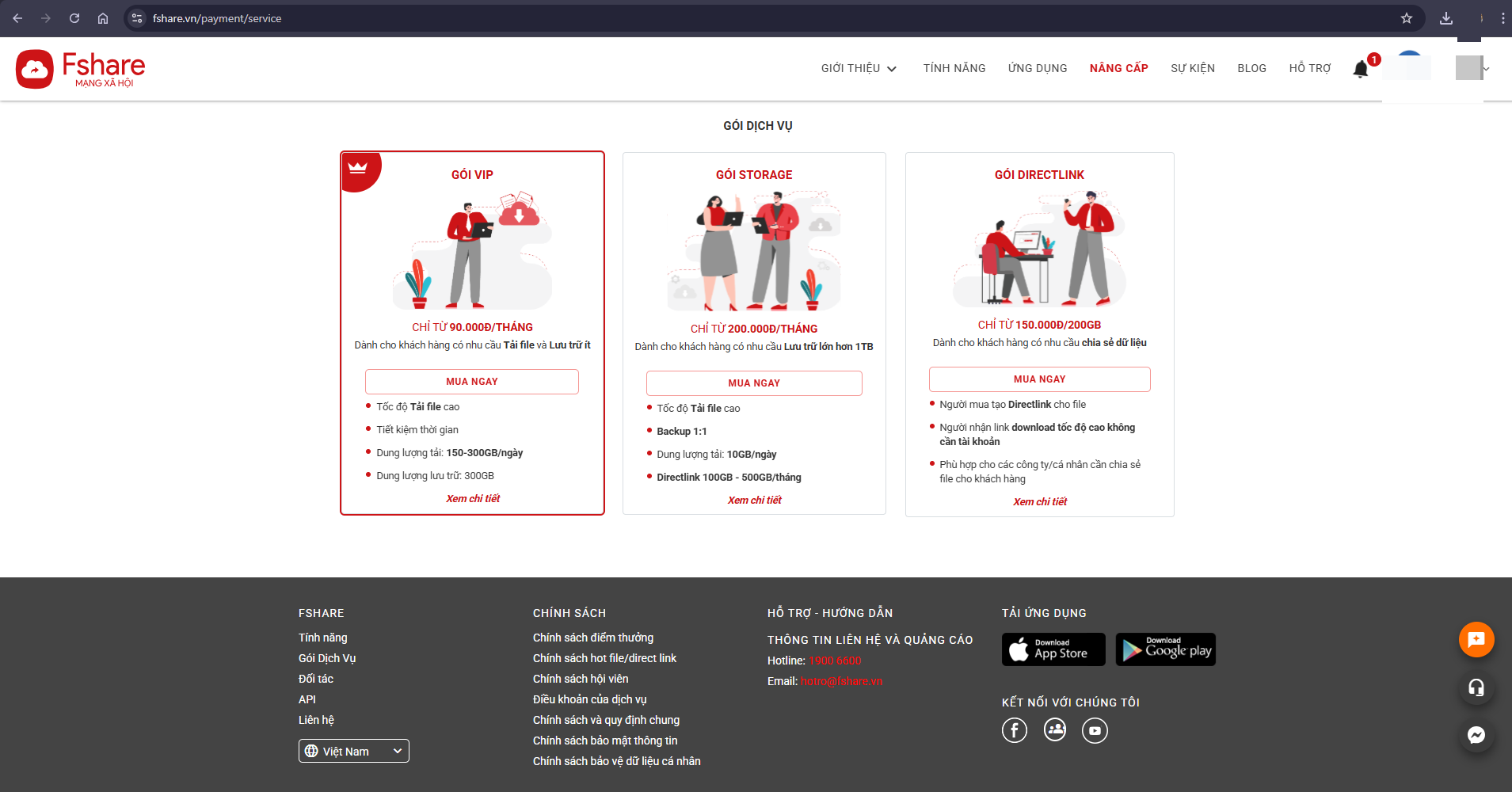Open the YouTube channel icon
This screenshot has width=1512, height=792.
(x=1095, y=730)
